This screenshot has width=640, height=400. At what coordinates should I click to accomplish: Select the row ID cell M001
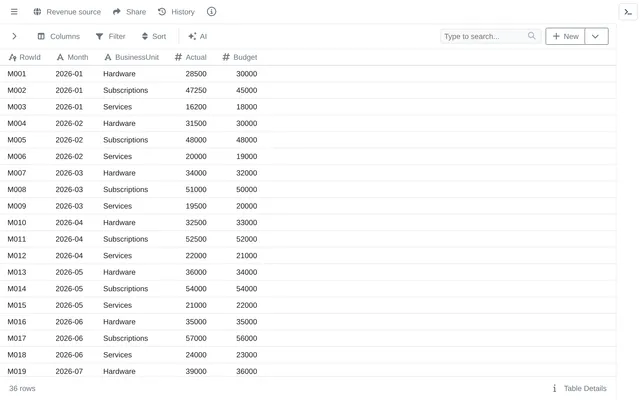(x=17, y=74)
